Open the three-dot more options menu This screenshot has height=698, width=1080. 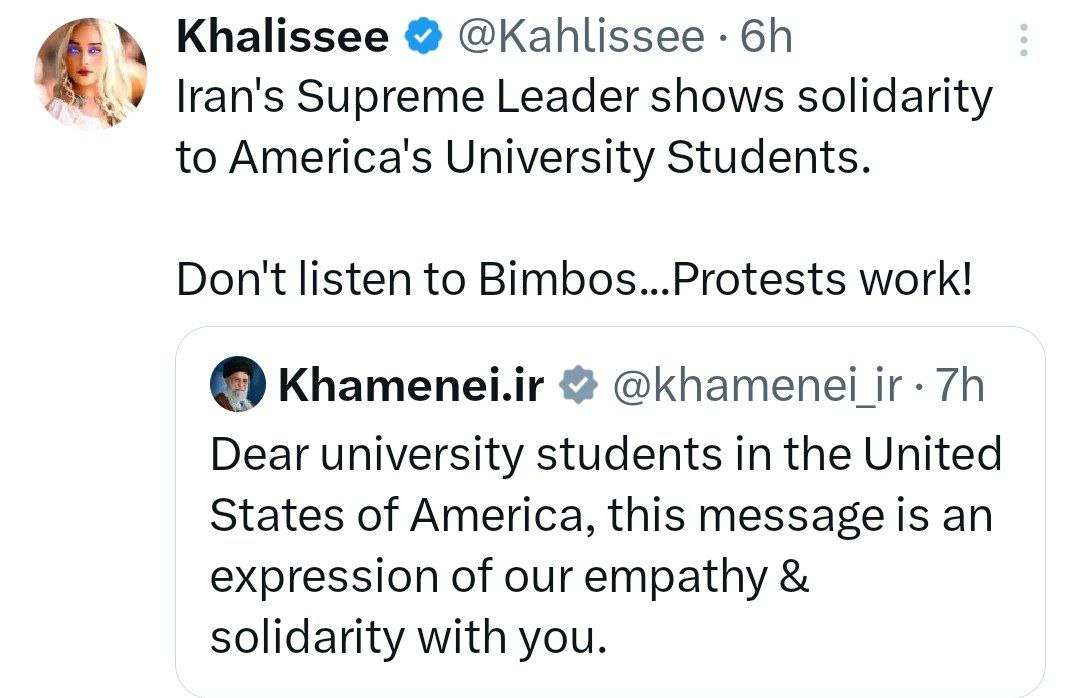(1022, 40)
